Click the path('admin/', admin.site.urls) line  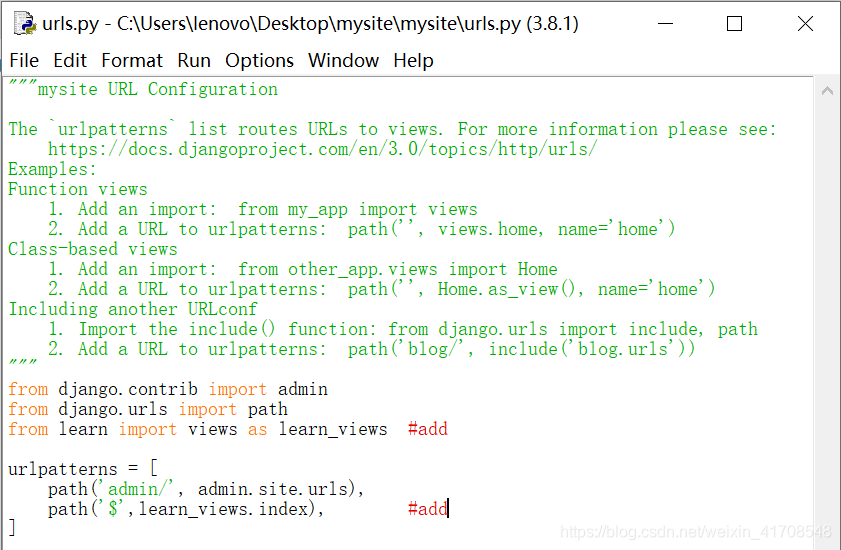206,489
